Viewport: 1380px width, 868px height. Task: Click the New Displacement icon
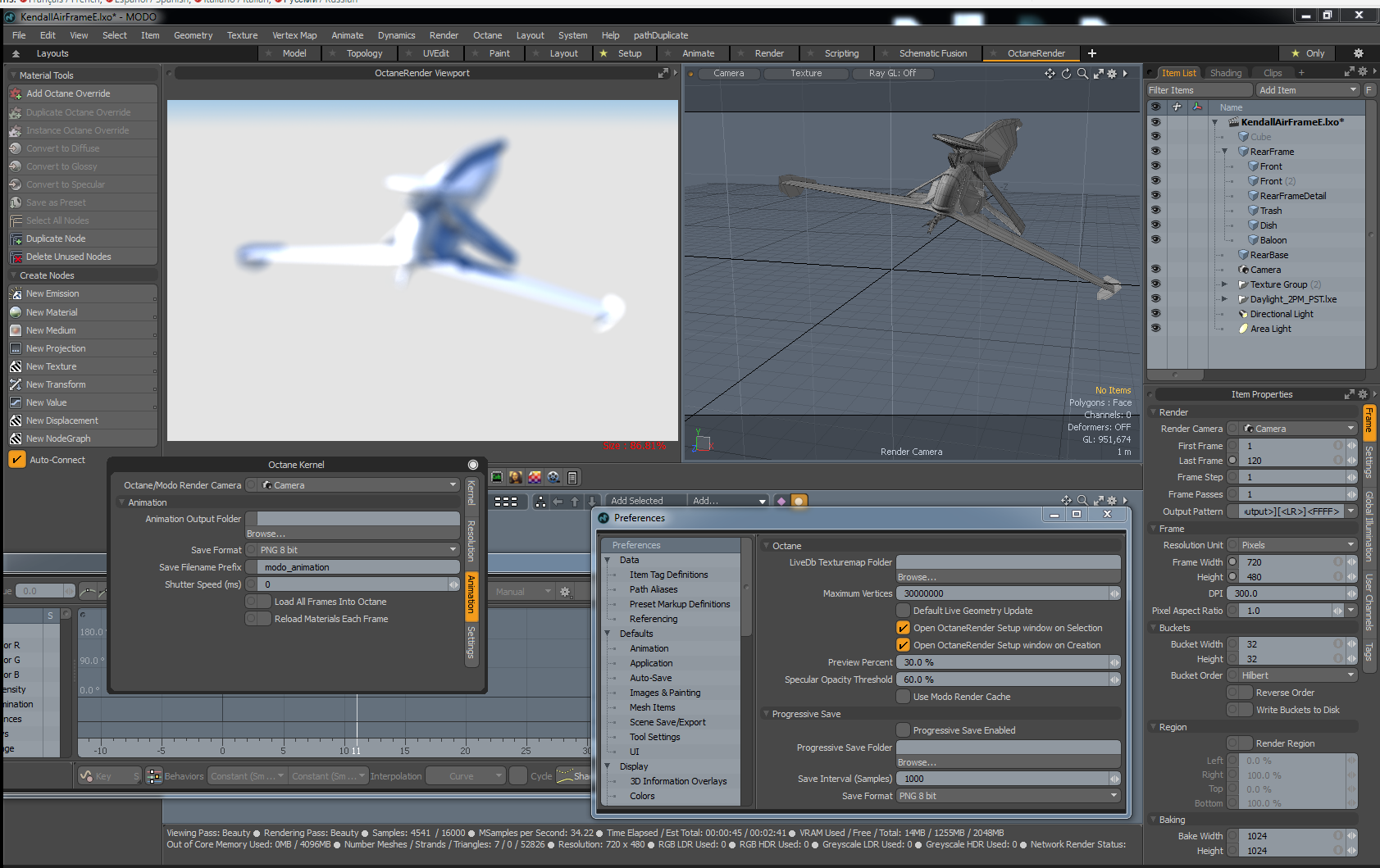coord(16,420)
